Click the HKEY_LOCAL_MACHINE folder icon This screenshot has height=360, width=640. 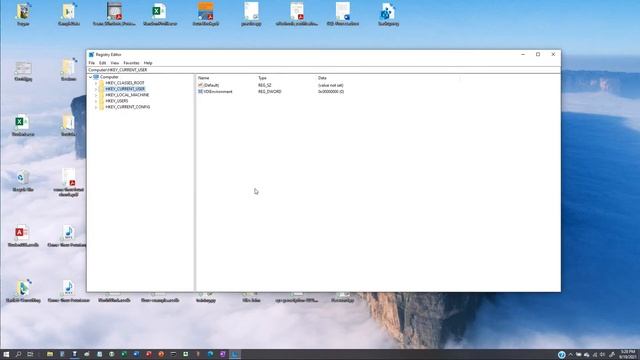click(x=101, y=95)
